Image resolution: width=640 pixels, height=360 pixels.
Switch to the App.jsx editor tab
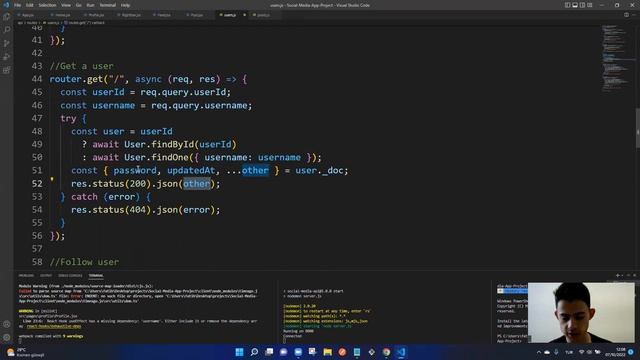[x=27, y=15]
